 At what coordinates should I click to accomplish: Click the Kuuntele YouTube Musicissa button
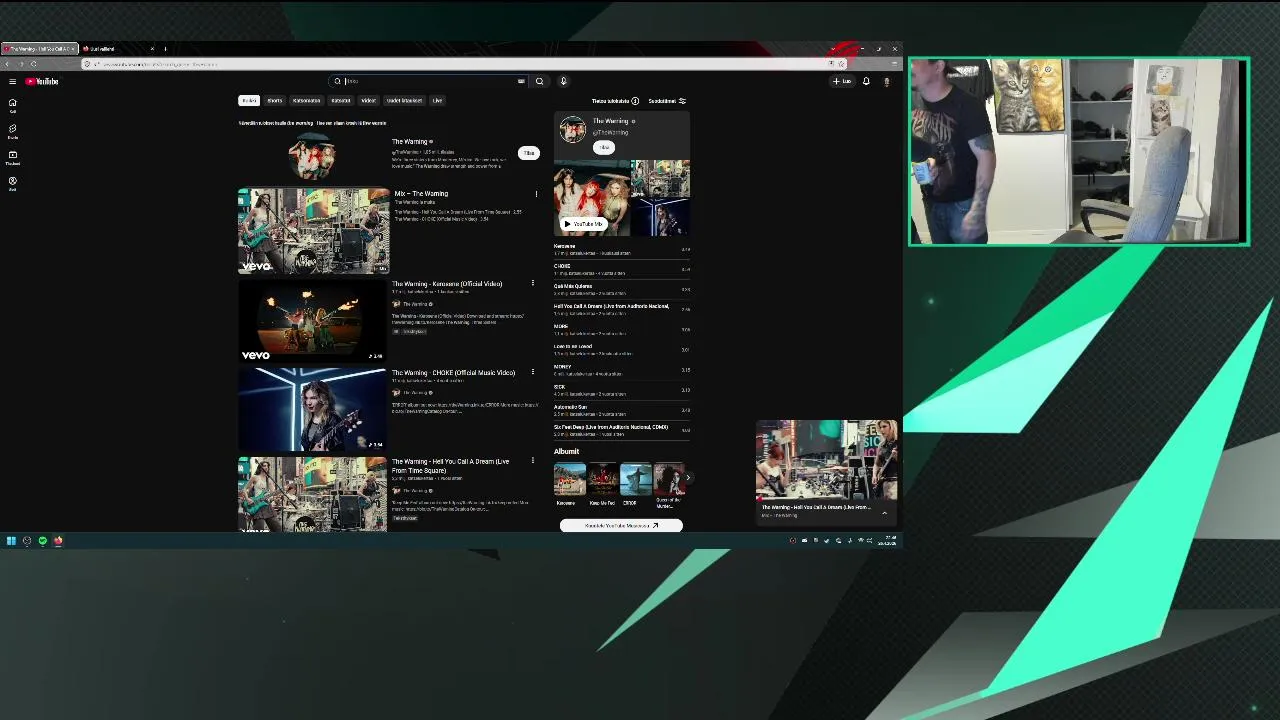coord(621,525)
